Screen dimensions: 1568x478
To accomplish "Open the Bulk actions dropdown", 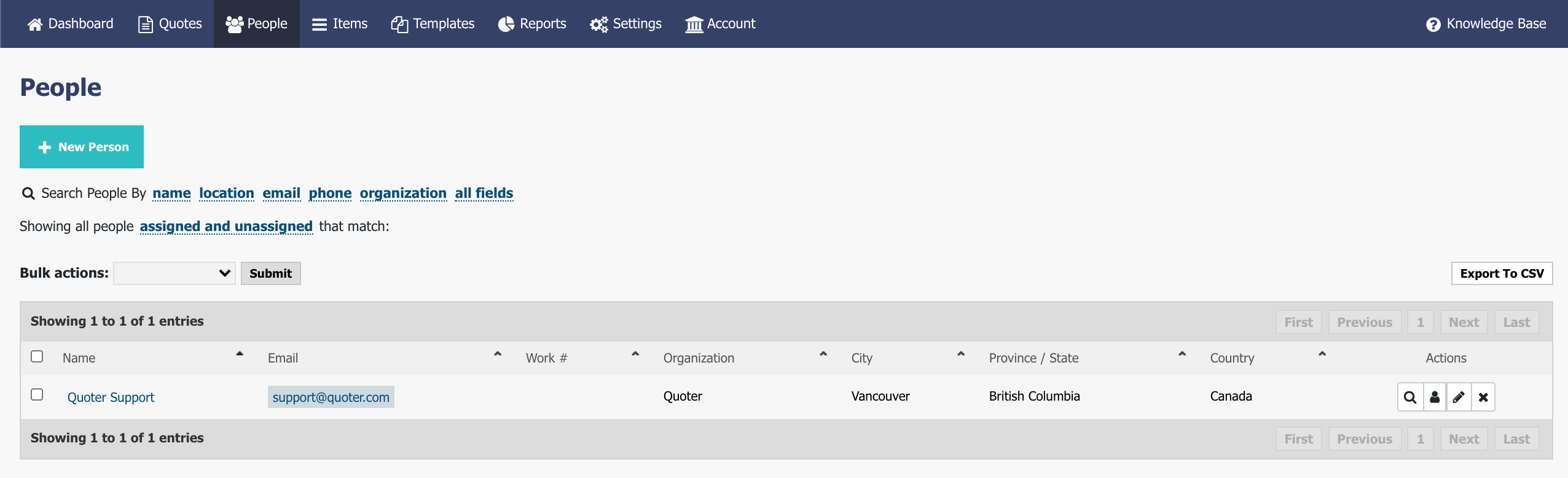I will point(174,273).
